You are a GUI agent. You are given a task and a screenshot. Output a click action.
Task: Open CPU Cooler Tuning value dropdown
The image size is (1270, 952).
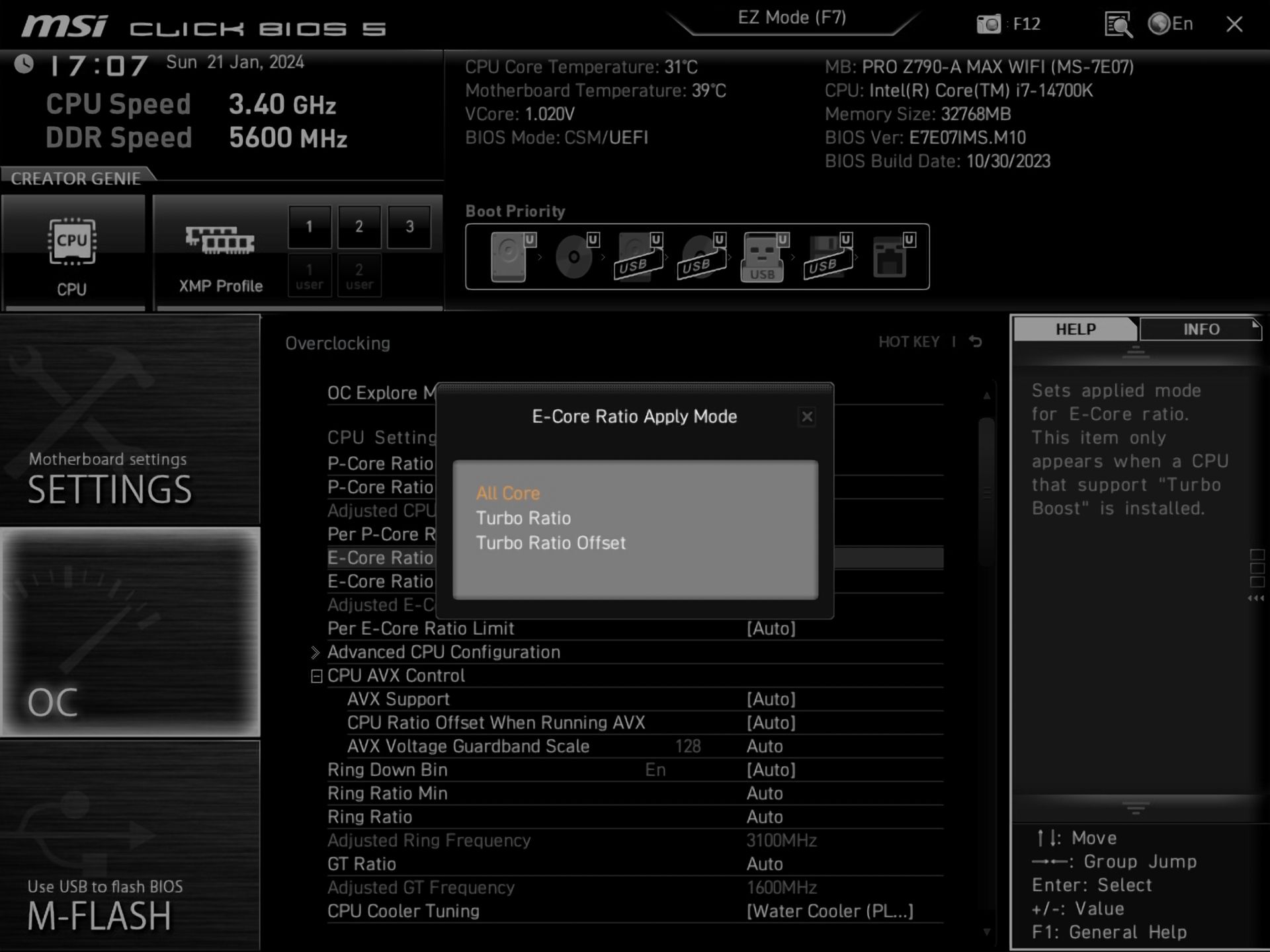[x=829, y=911]
